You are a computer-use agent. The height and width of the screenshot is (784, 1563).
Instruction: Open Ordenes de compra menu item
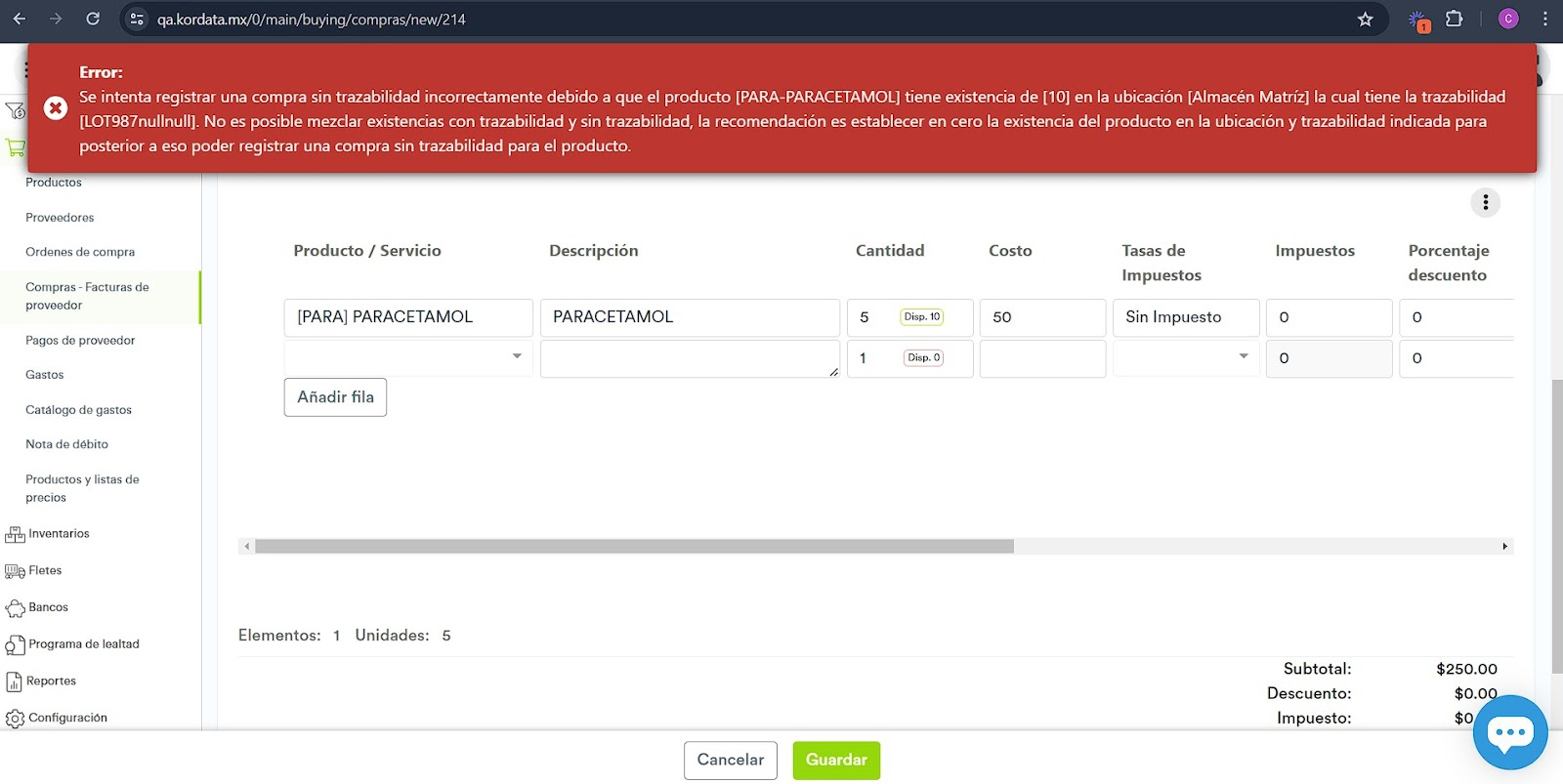click(80, 252)
